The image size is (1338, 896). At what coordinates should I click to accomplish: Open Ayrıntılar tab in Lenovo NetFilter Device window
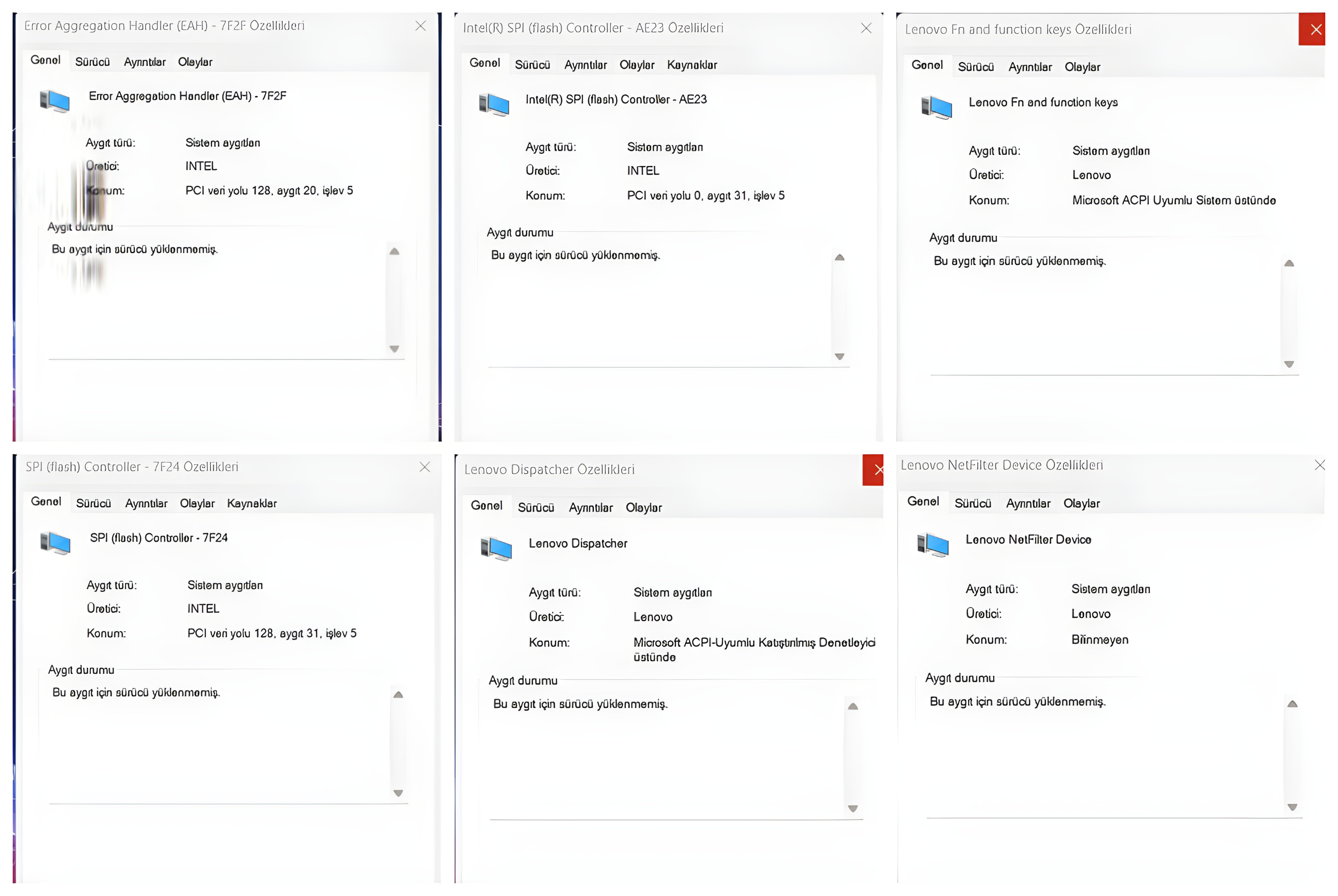1028,504
